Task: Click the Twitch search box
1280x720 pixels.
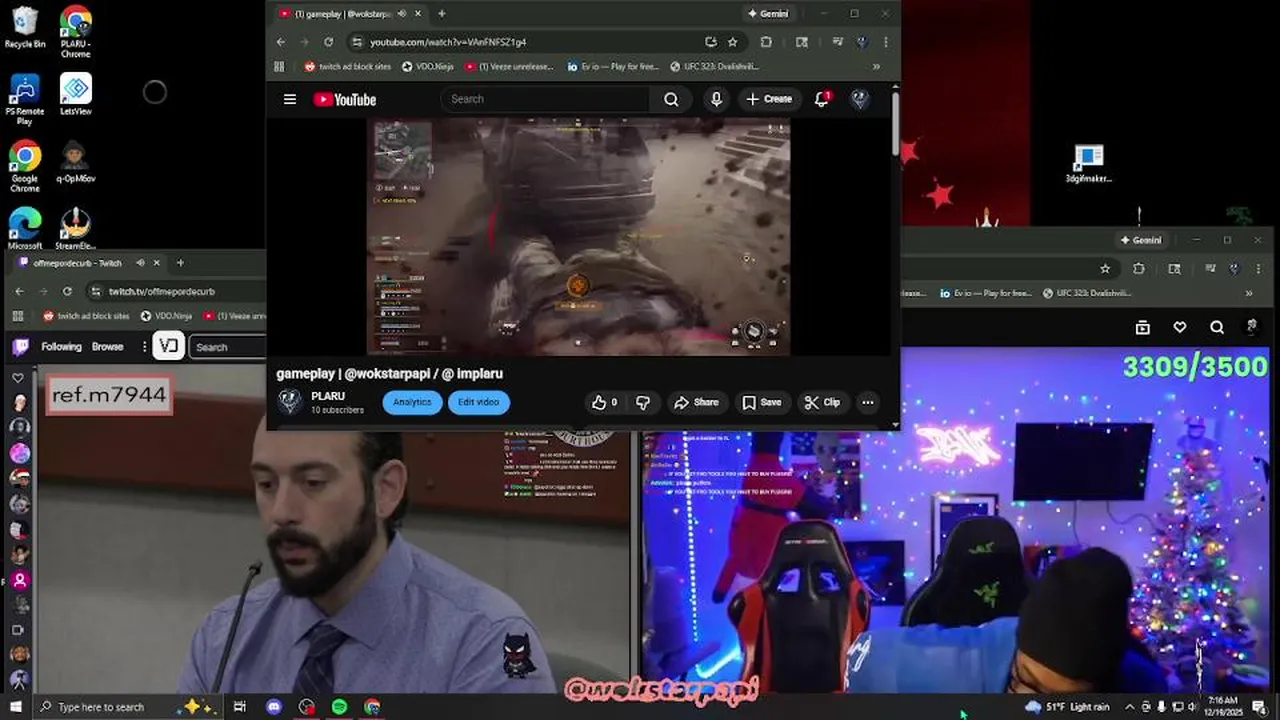Action: coord(228,347)
